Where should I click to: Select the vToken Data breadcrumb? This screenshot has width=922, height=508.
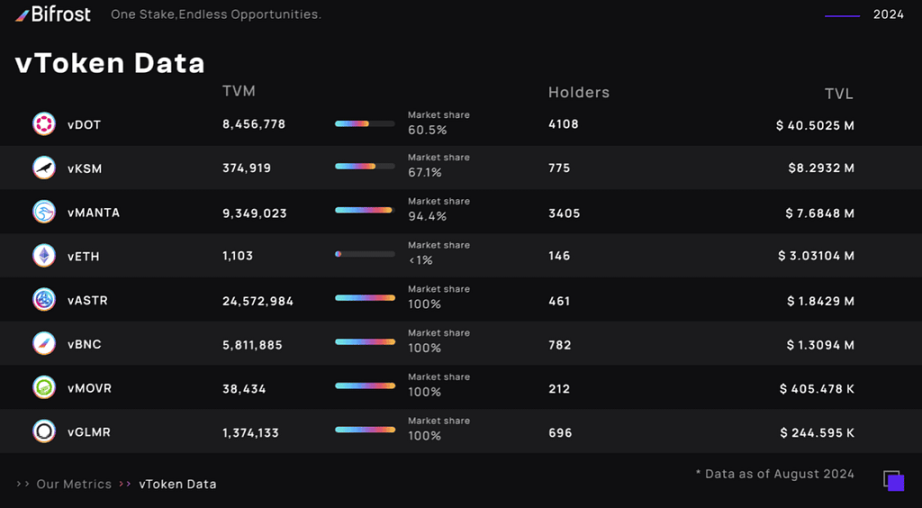178,484
